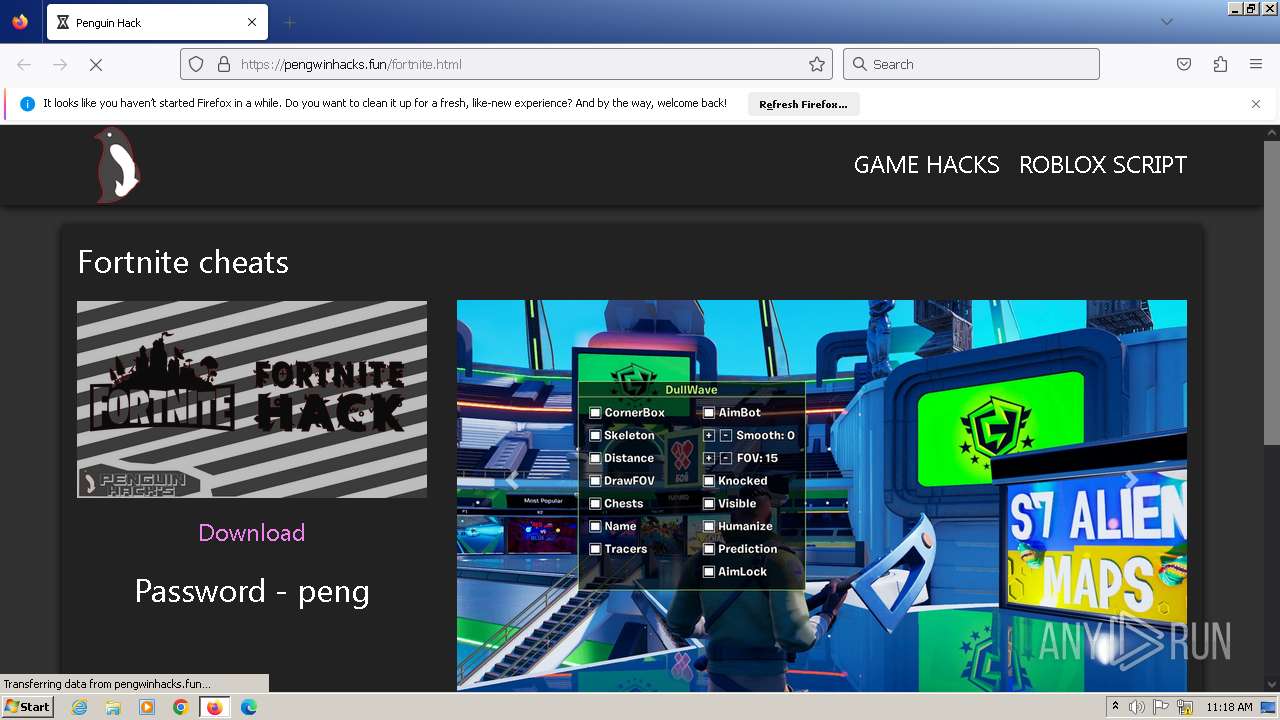Open the ROBLOX SCRIPT menu link
1280x720 pixels.
[1103, 165]
